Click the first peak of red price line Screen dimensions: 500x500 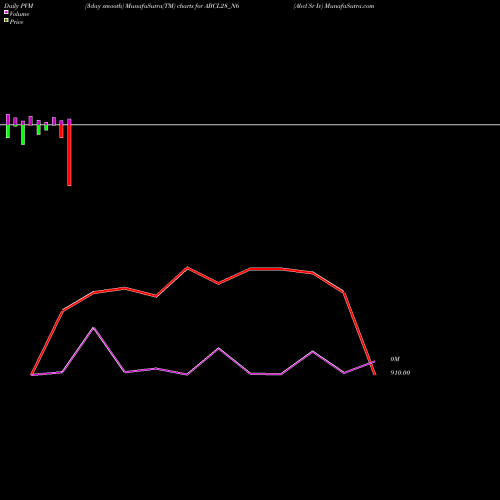125,288
